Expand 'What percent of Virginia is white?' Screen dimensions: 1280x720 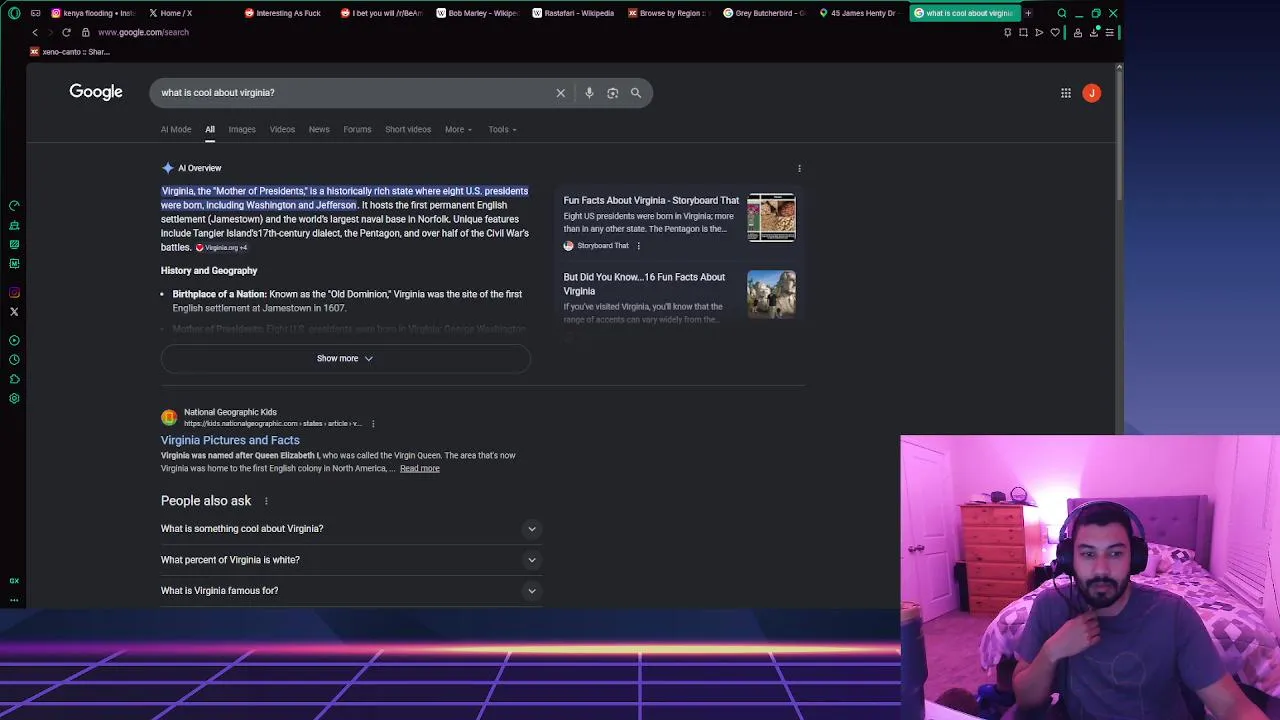[x=351, y=560]
